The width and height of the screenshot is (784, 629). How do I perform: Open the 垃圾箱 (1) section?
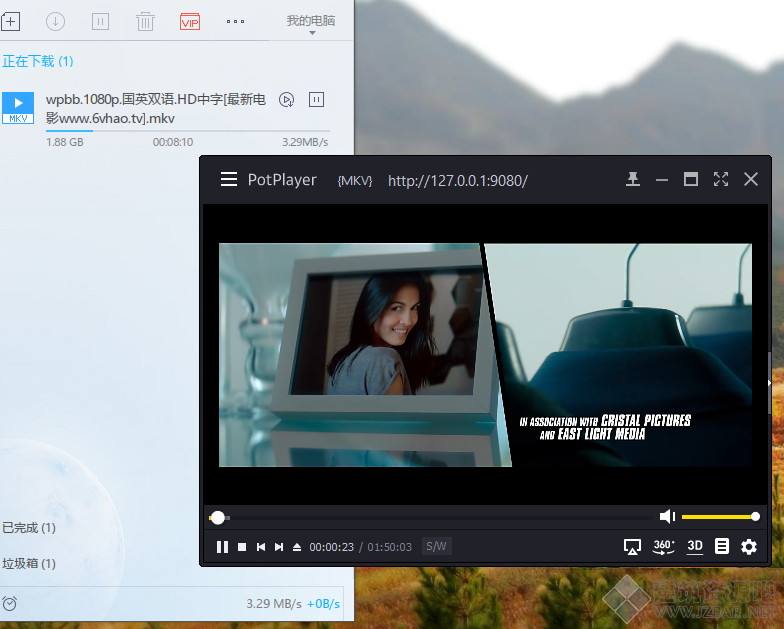[x=29, y=564]
